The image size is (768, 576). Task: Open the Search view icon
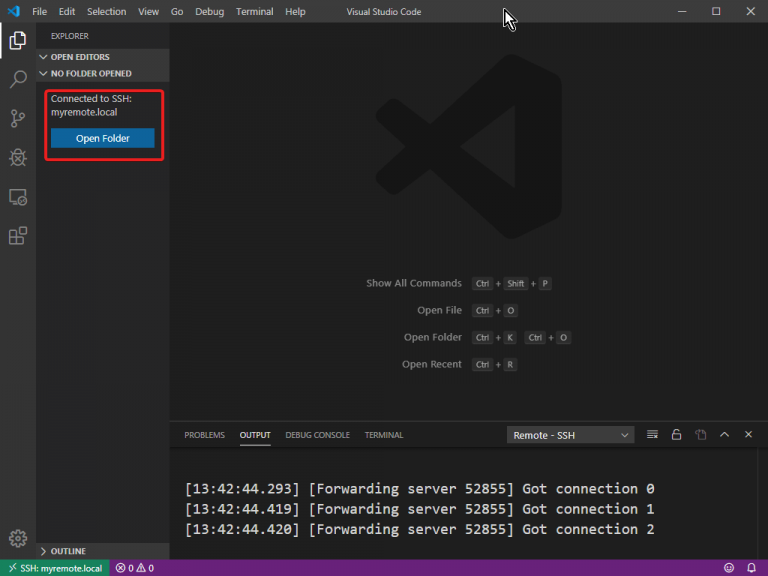point(18,79)
